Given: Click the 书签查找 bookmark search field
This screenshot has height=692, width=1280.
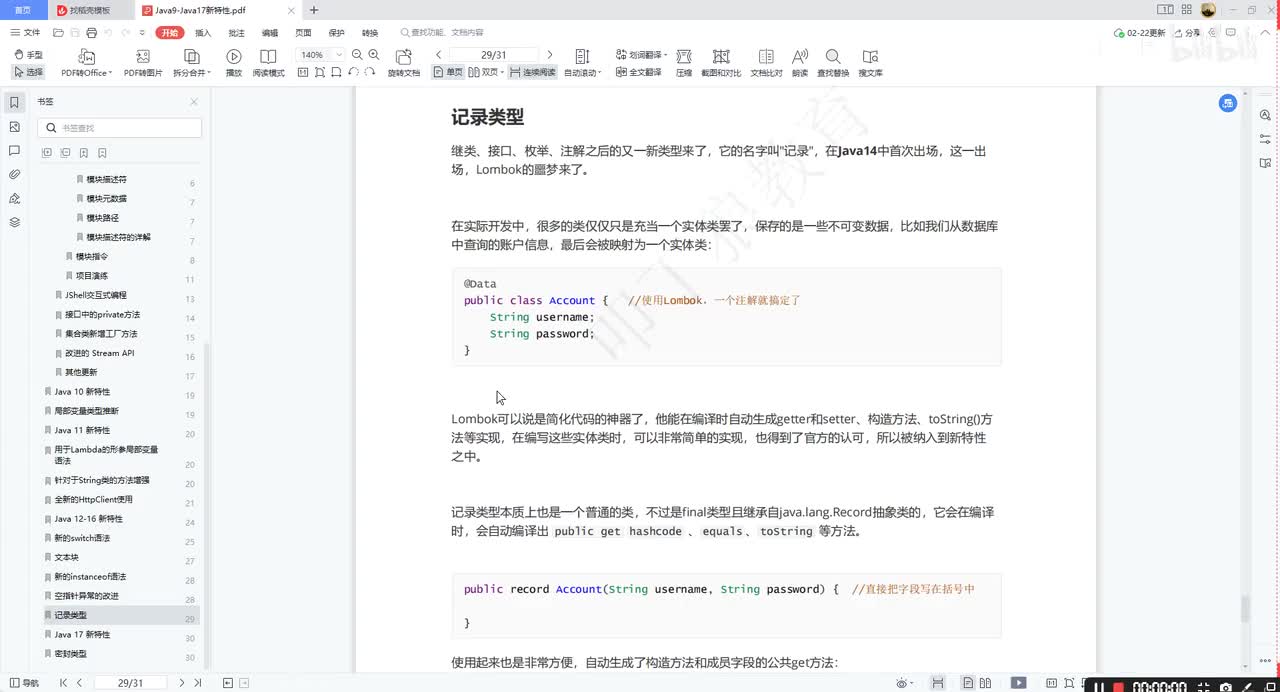Looking at the screenshot, I should point(120,128).
